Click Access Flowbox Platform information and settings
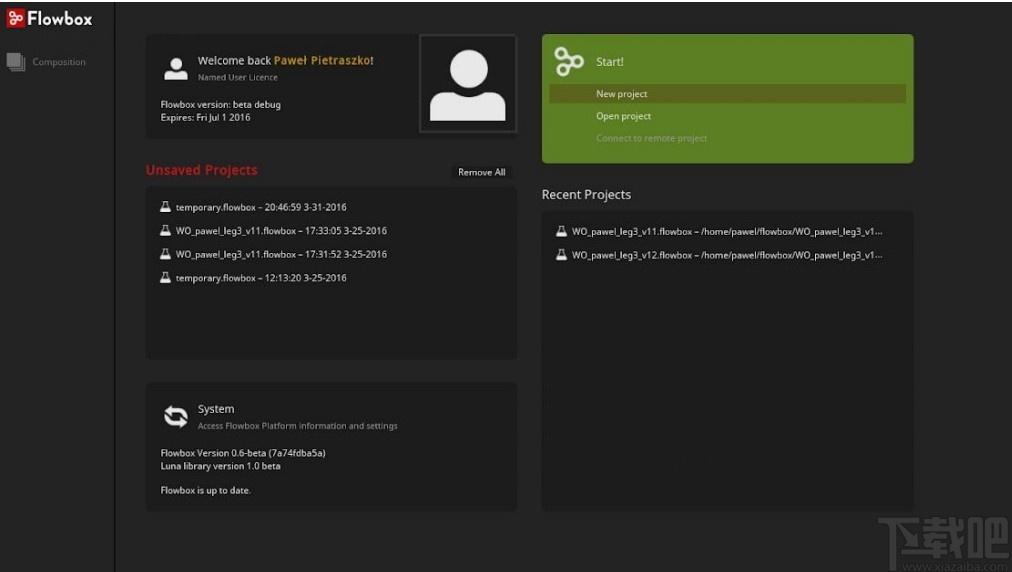 click(298, 426)
